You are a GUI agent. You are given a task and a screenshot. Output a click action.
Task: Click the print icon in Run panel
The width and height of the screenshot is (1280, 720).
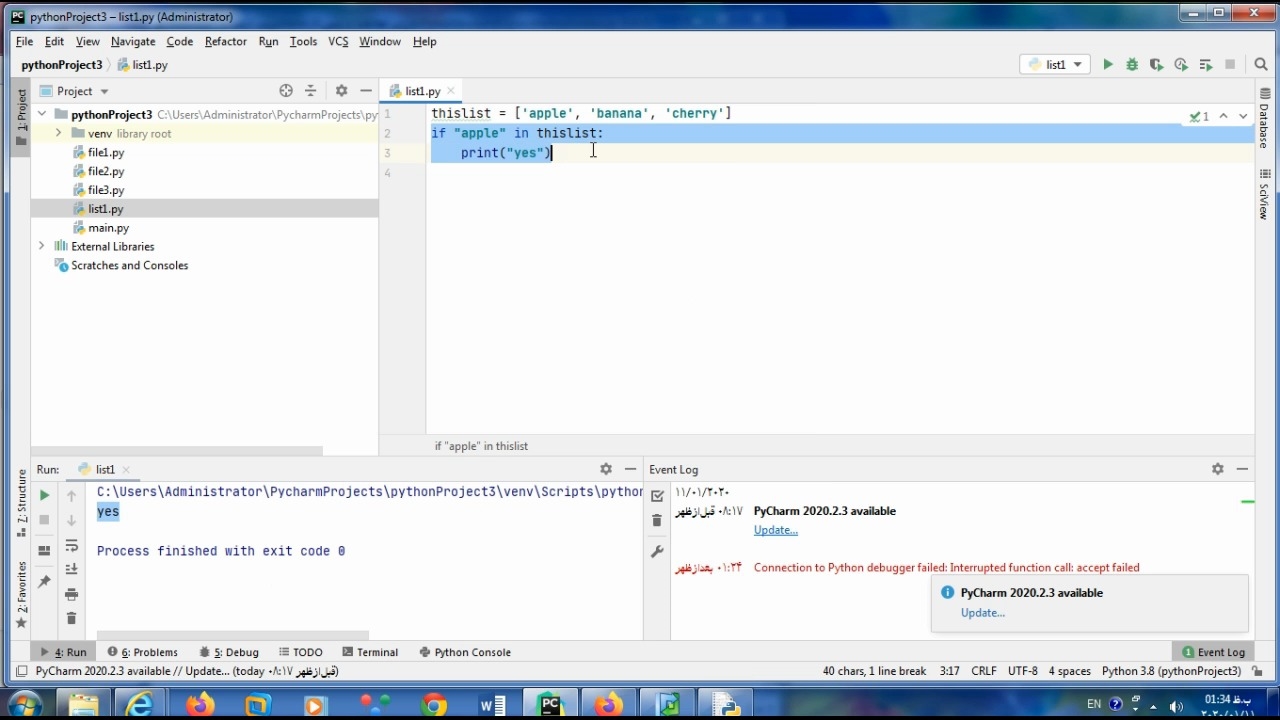click(x=71, y=594)
